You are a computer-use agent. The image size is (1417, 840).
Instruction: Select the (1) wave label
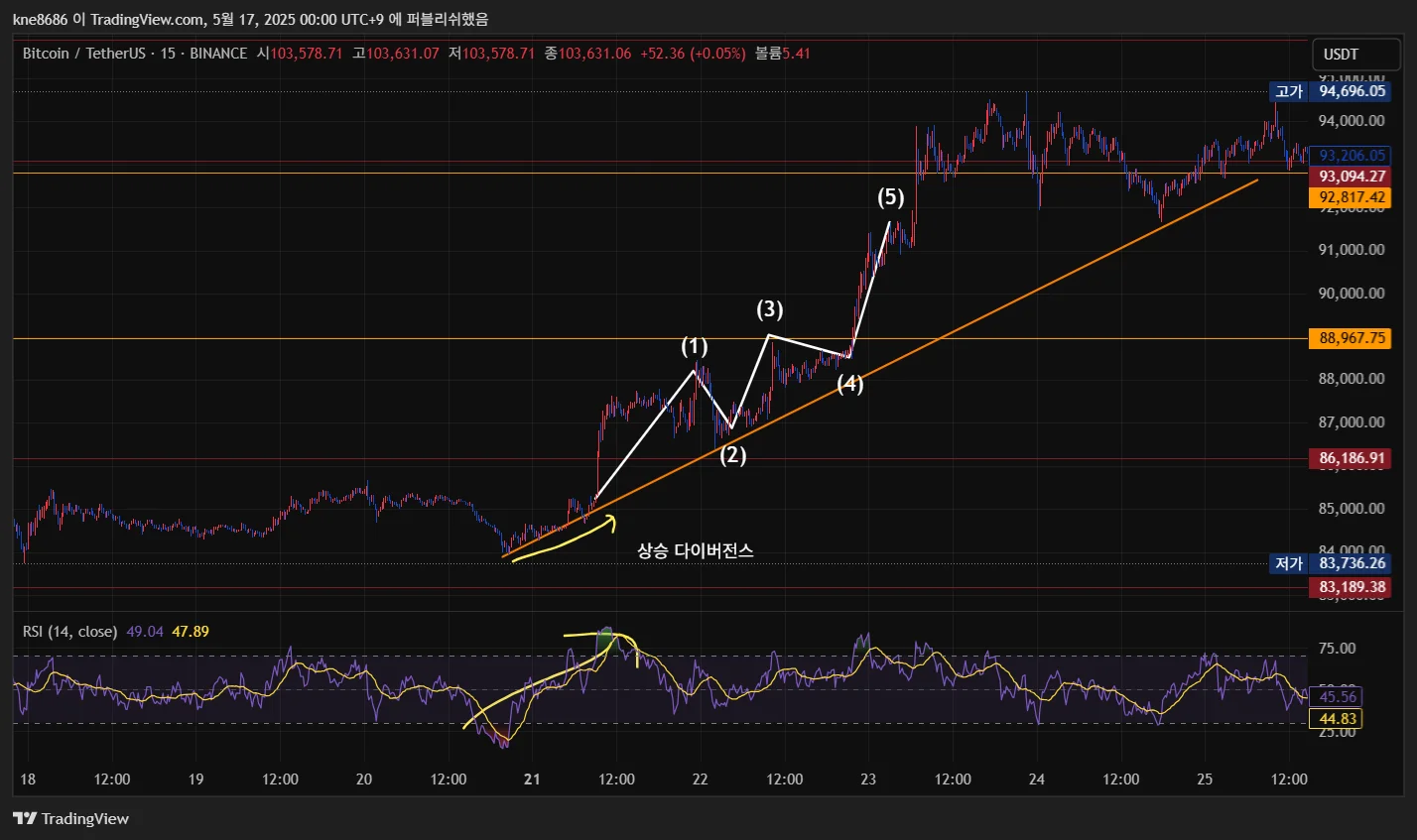point(695,346)
